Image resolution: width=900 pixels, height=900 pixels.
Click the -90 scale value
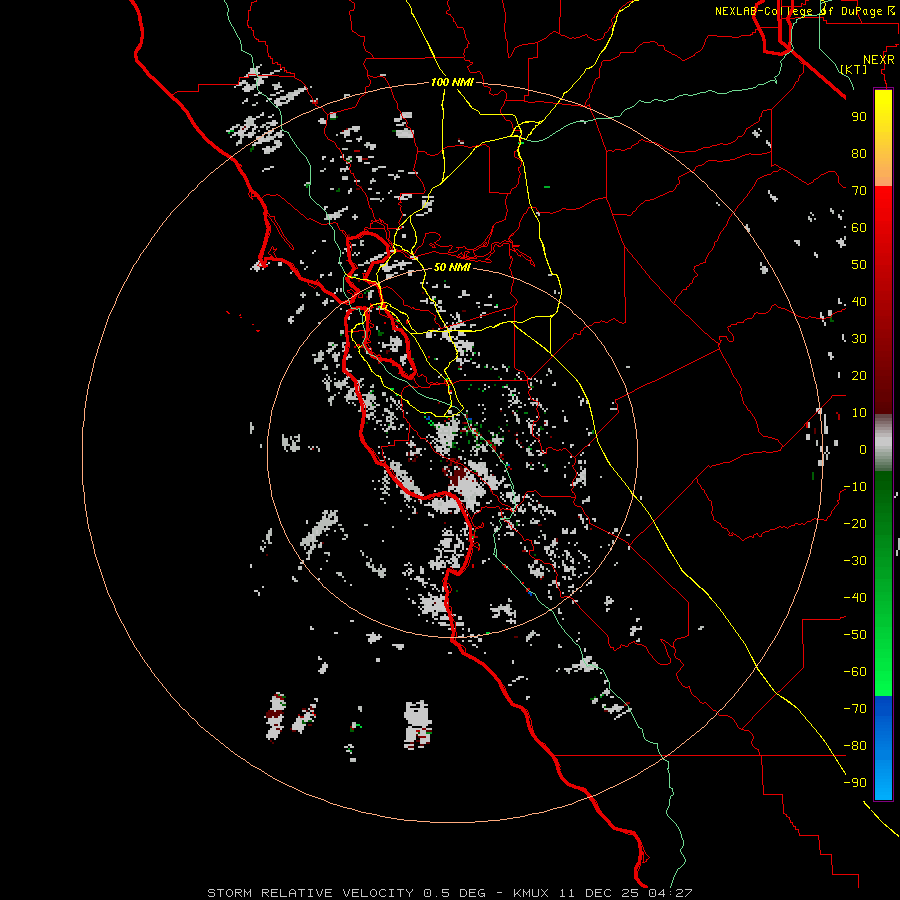pos(855,783)
